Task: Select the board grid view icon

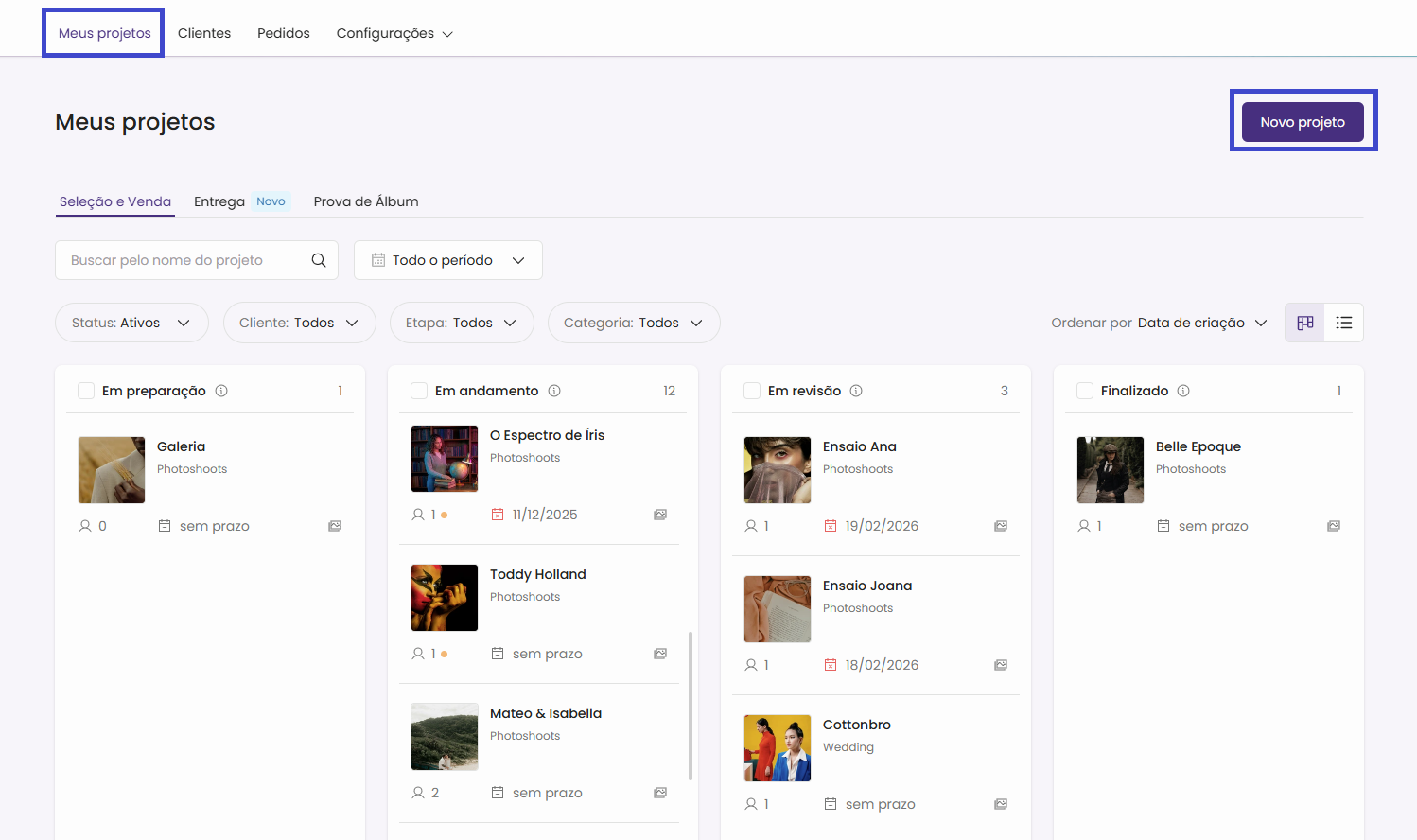Action: tap(1304, 323)
